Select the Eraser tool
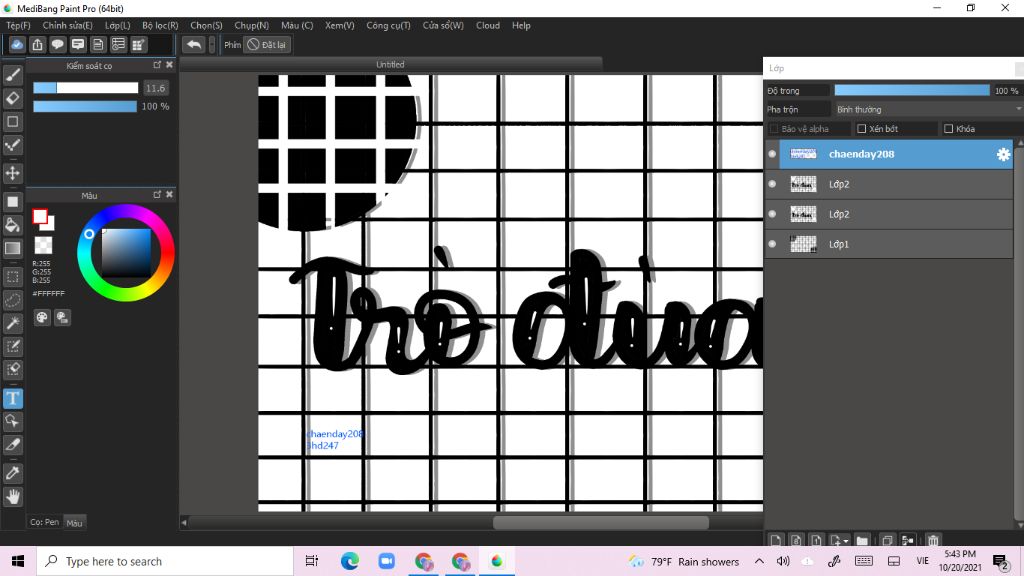This screenshot has width=1024, height=576. 12,98
